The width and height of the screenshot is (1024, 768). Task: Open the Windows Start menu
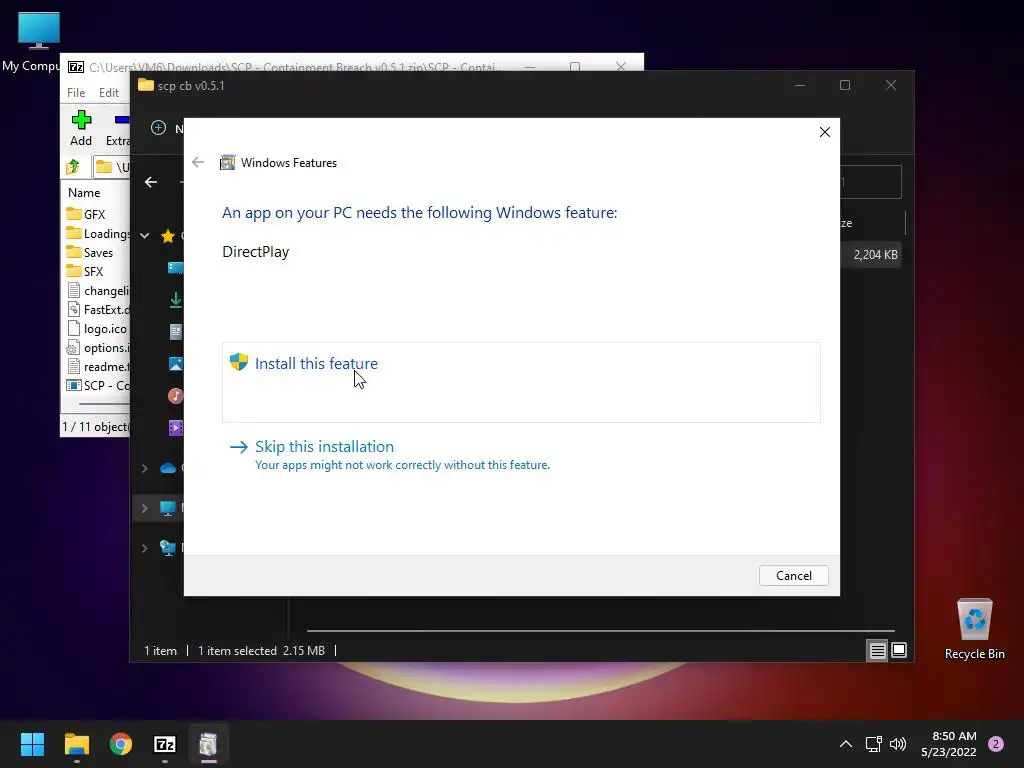[32, 744]
